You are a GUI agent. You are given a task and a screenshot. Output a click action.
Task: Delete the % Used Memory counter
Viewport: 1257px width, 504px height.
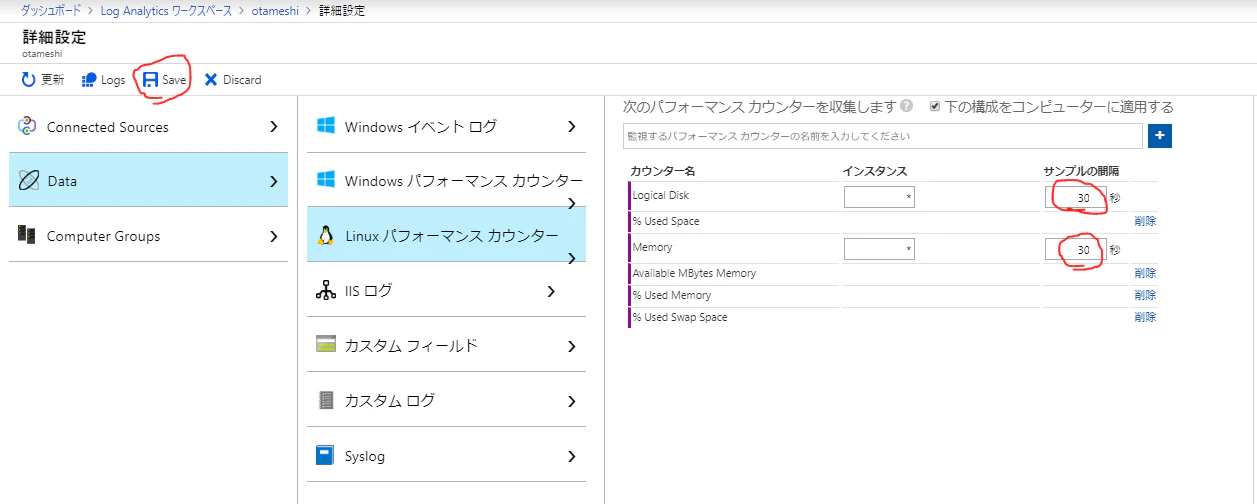(x=1145, y=295)
